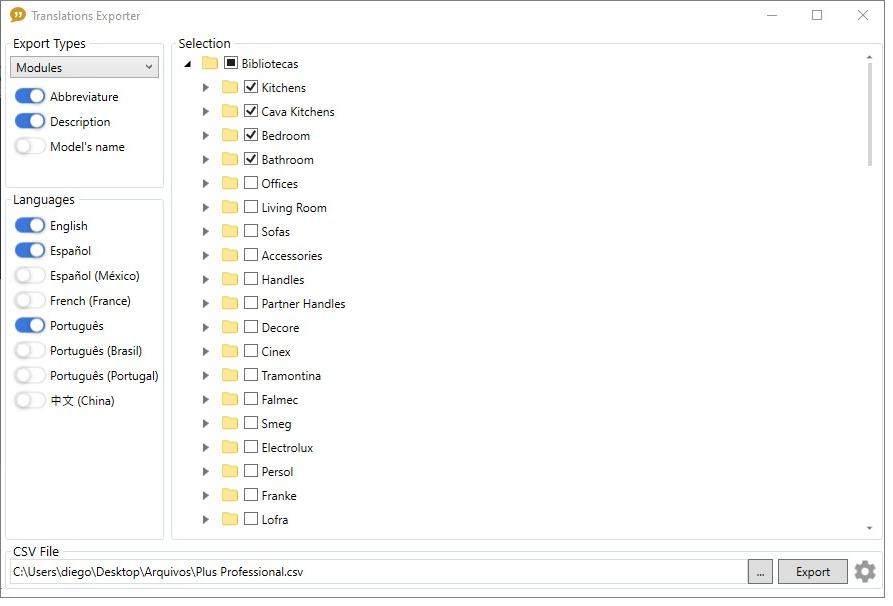Click the Cava Kitchens folder icon
Image resolution: width=893 pixels, height=606 pixels.
tap(231, 112)
